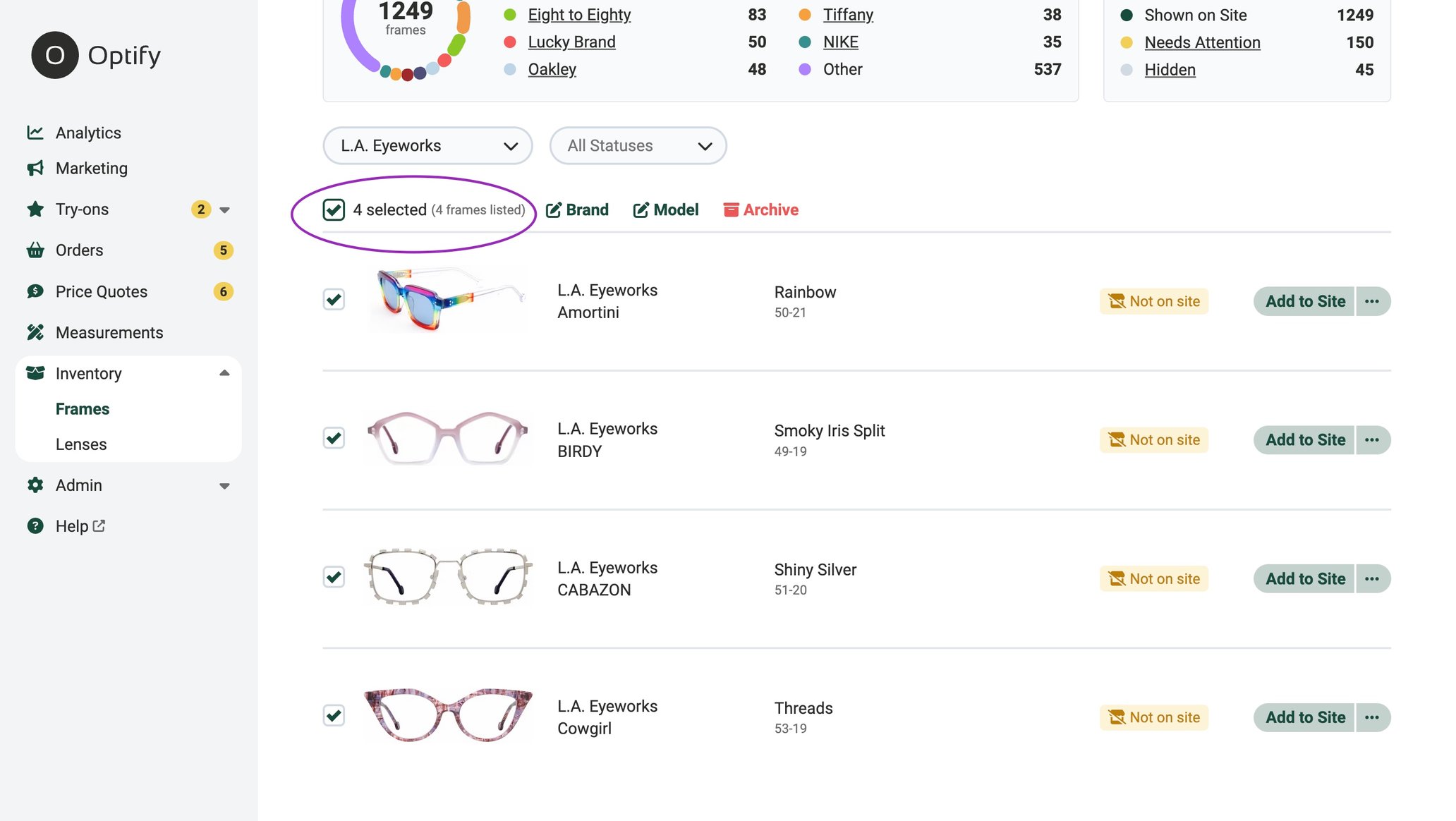Switch to the Lenses inventory view

(82, 444)
